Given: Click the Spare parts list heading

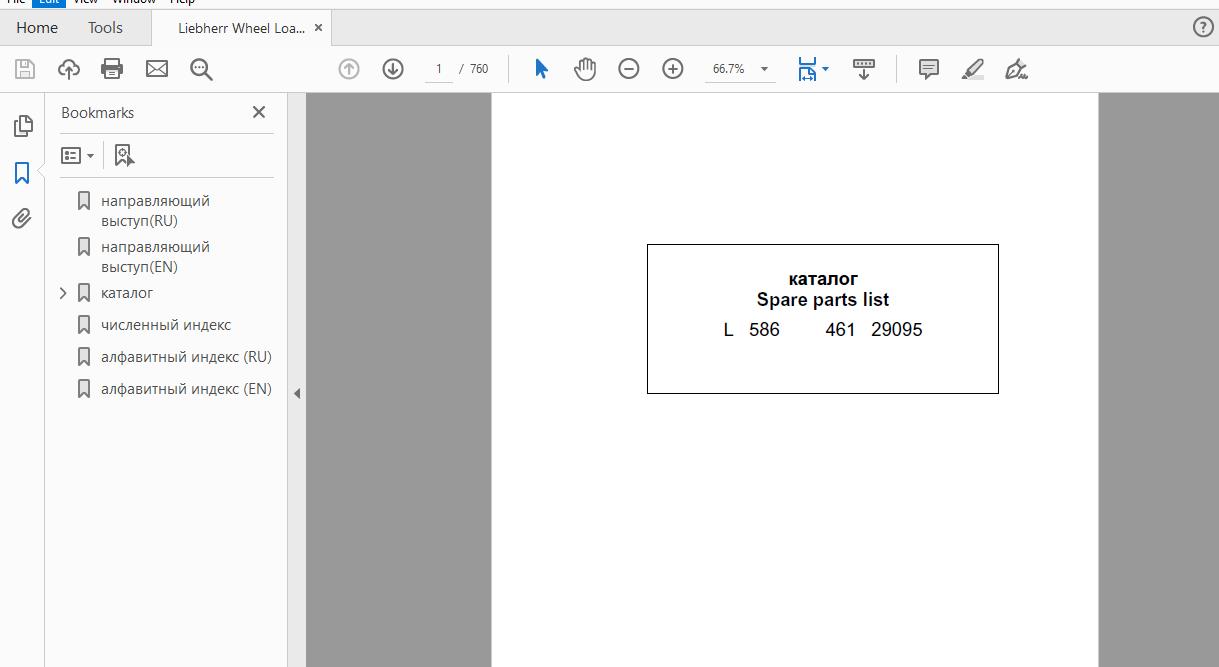Looking at the screenshot, I should coord(823,300).
